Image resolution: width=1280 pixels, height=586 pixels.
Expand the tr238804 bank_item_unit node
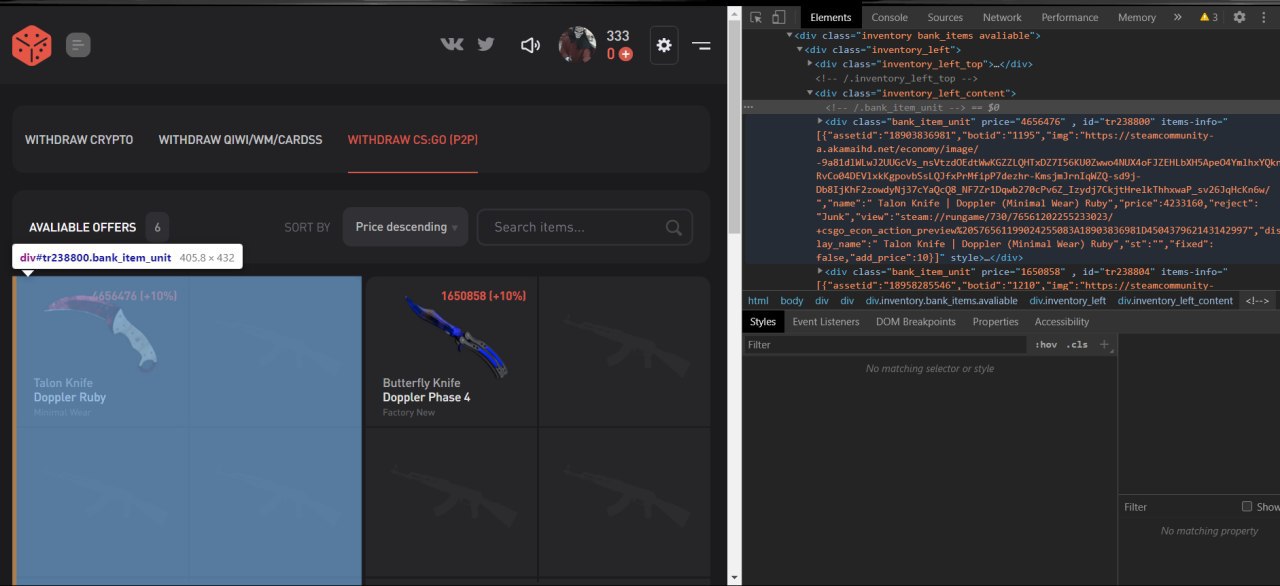click(821, 271)
